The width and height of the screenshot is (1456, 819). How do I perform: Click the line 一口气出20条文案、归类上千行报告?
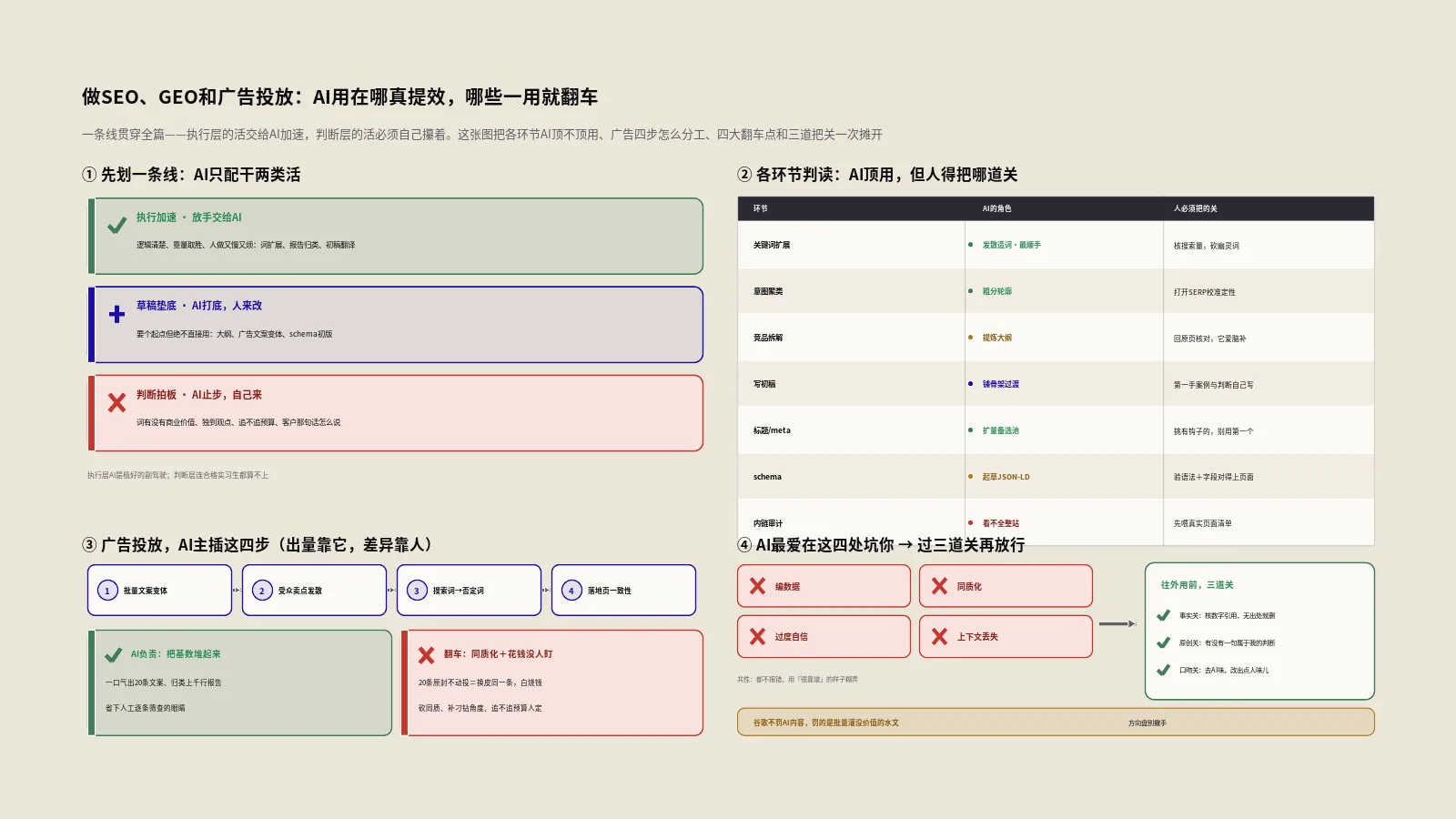(163, 682)
